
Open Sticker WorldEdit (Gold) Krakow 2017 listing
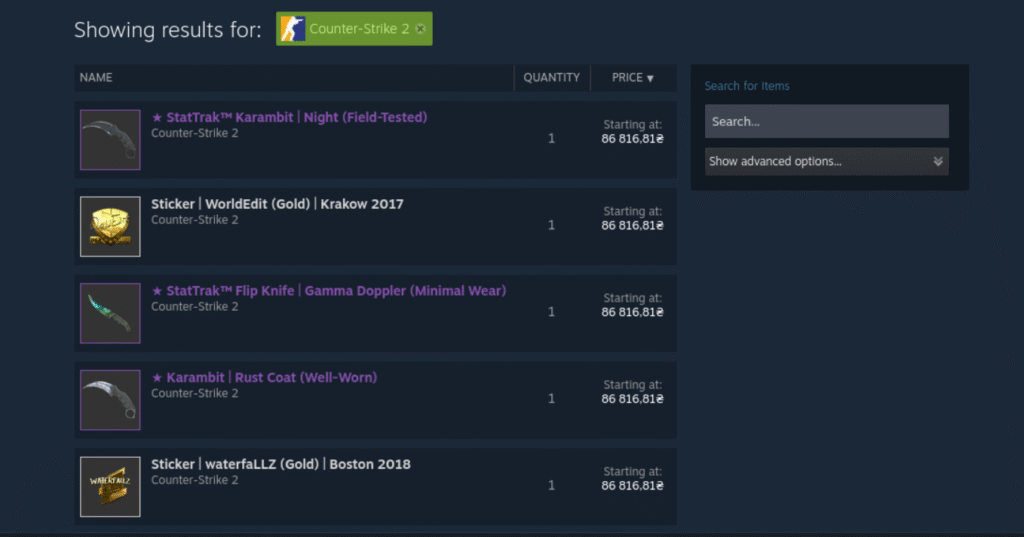point(277,204)
